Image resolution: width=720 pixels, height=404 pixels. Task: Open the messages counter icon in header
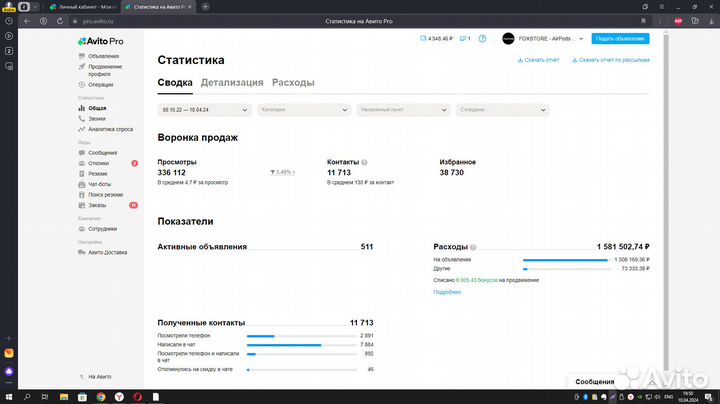[x=465, y=39]
